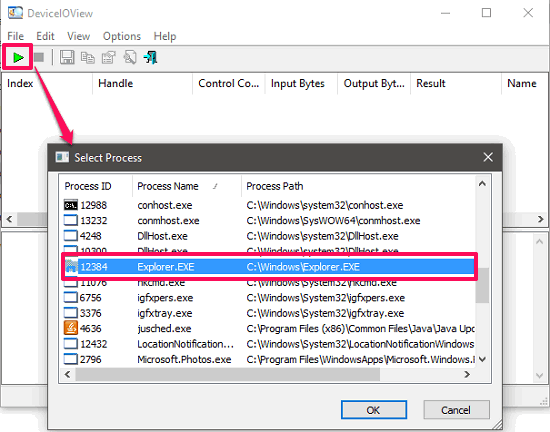Screen dimensions: 550x432
Task: Select the jusched.exe process row
Action: click(269, 329)
